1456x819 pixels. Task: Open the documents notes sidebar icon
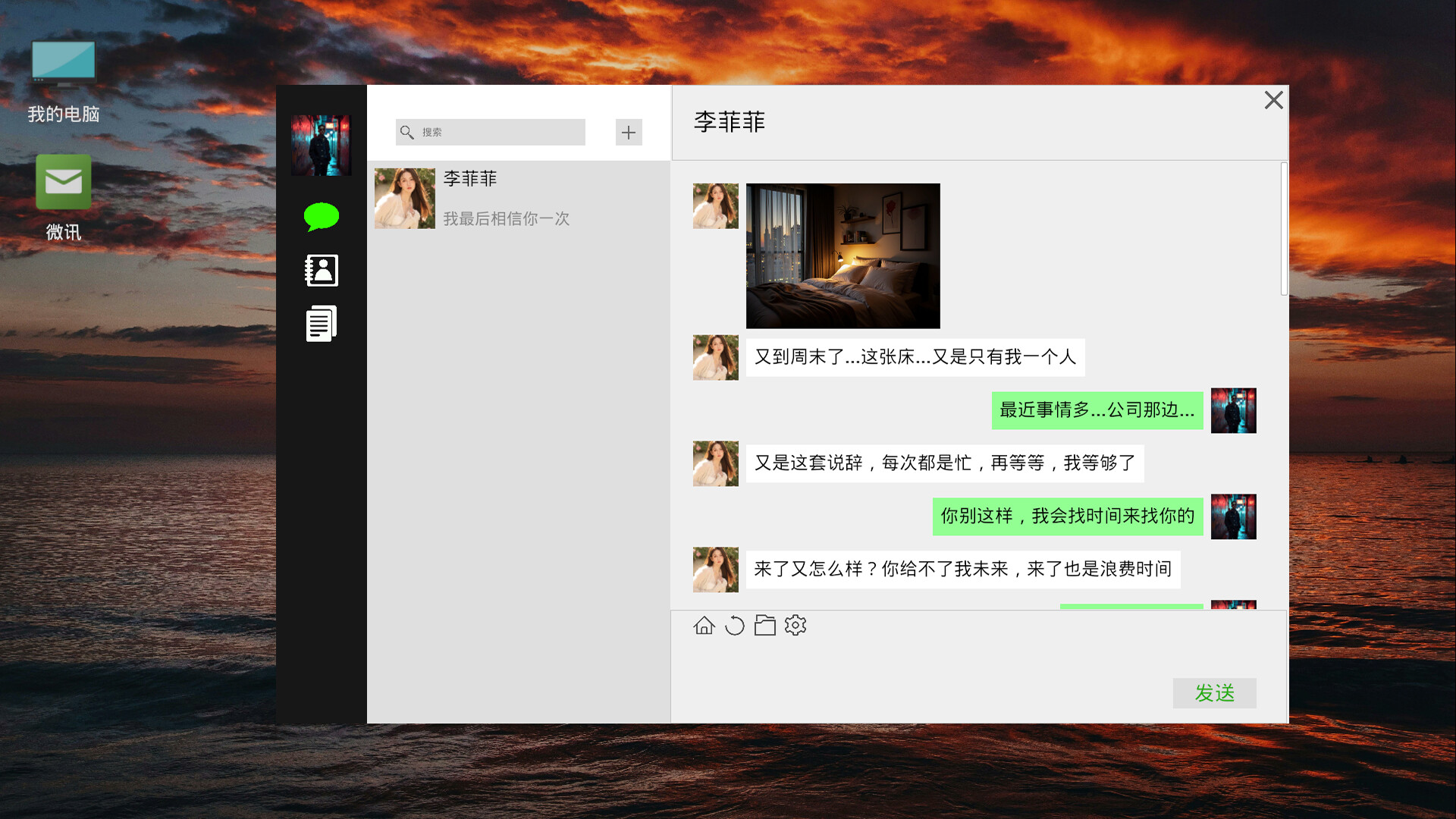322,324
